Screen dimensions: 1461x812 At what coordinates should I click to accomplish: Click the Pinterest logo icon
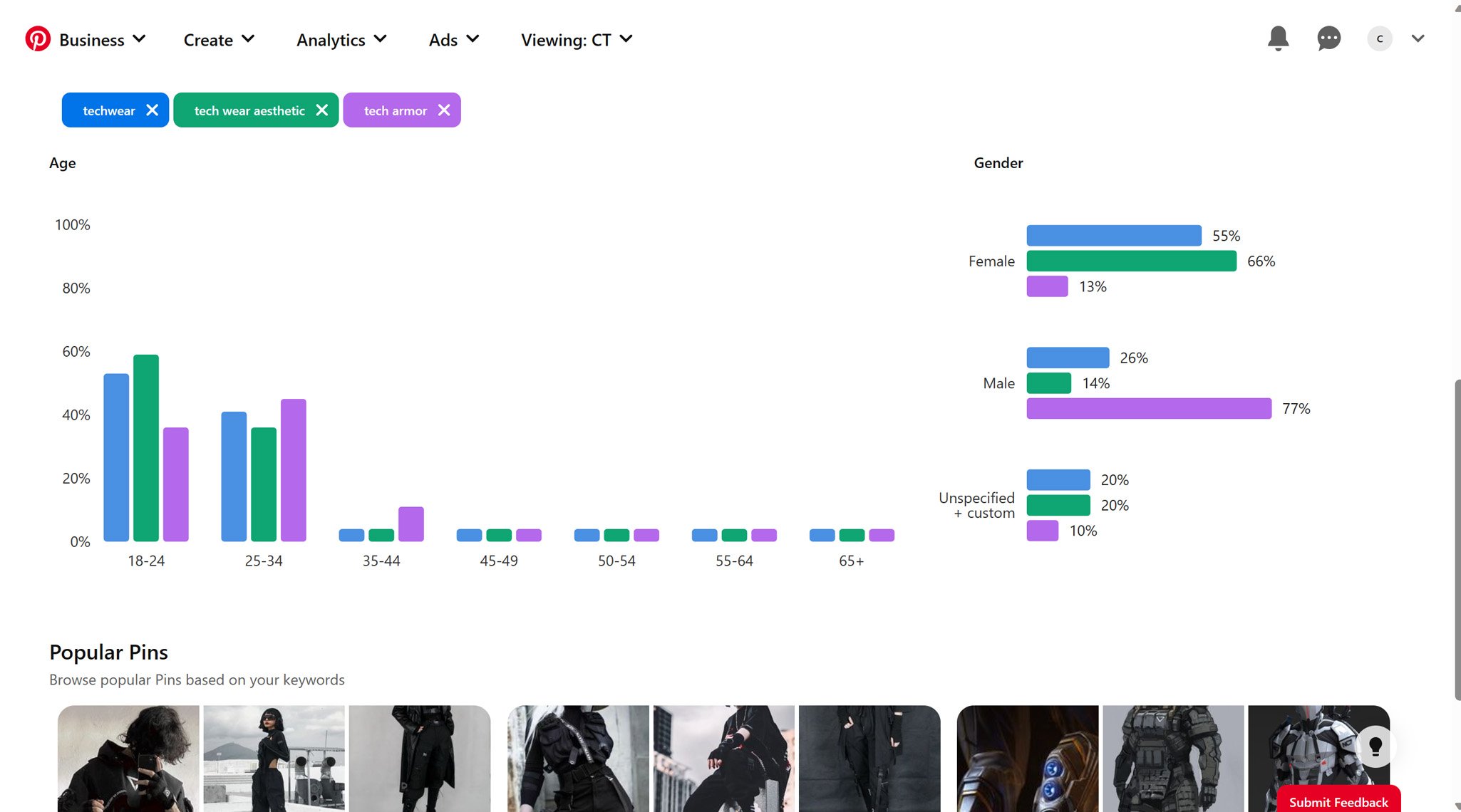pyautogui.click(x=38, y=39)
